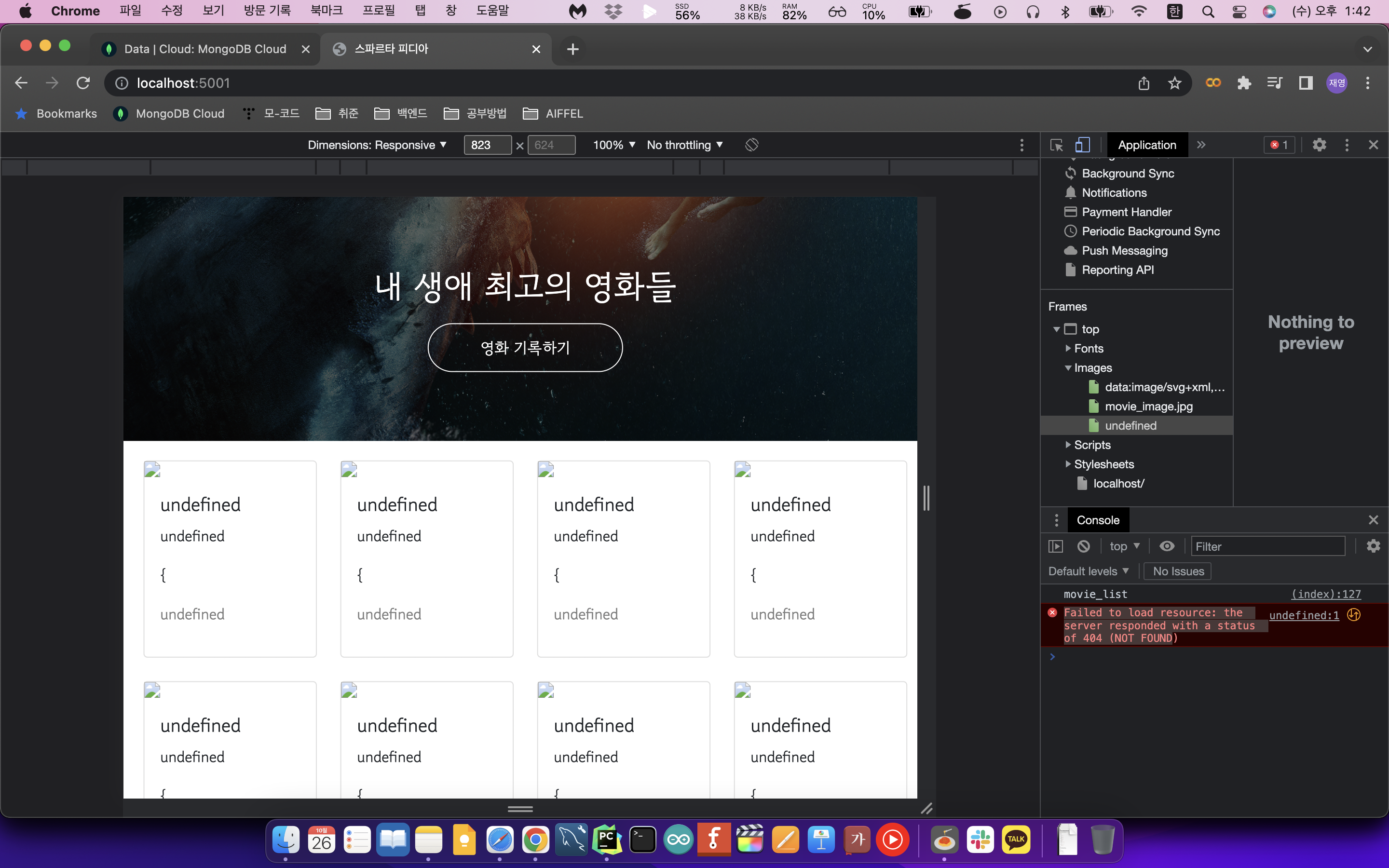The image size is (1389, 868).
Task: Open the Chrome profile avatar
Action: (1337, 83)
